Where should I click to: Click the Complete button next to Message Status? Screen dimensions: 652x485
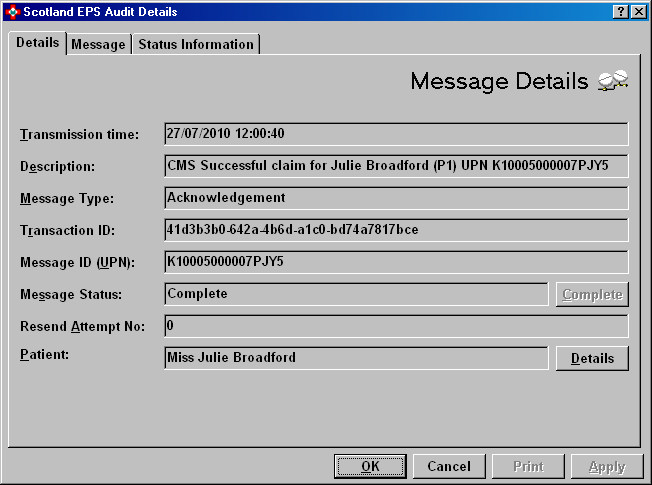[592, 294]
